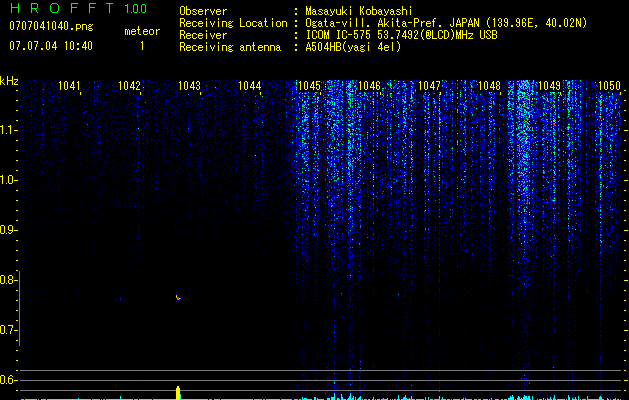Click the 1047 time tick label
The height and width of the screenshot is (400, 629).
[x=429, y=86]
